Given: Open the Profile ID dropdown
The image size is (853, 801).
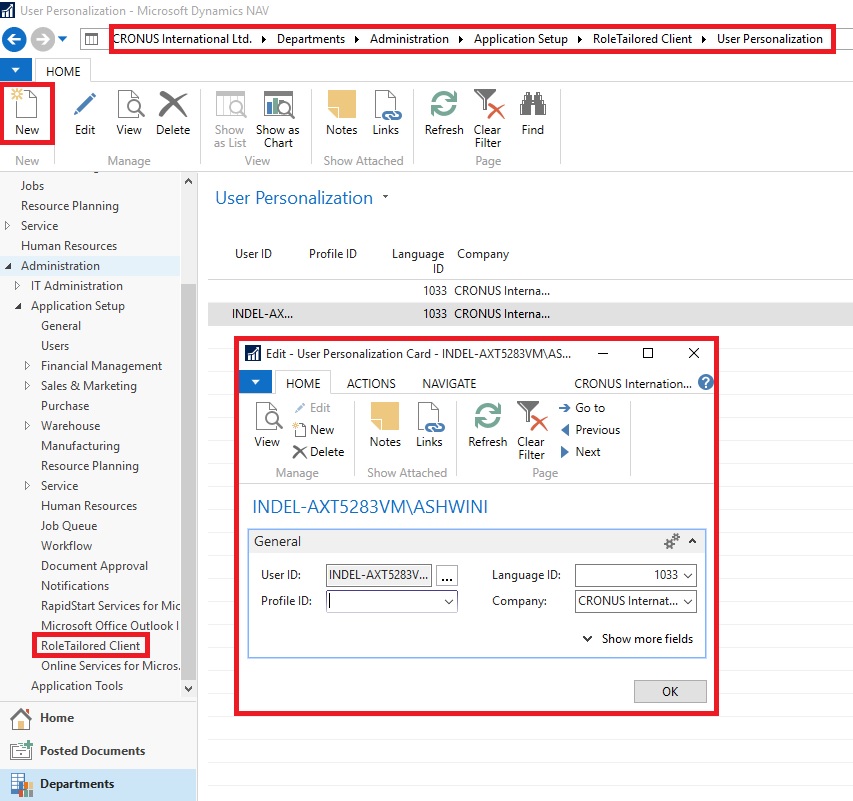Looking at the screenshot, I should coord(449,601).
